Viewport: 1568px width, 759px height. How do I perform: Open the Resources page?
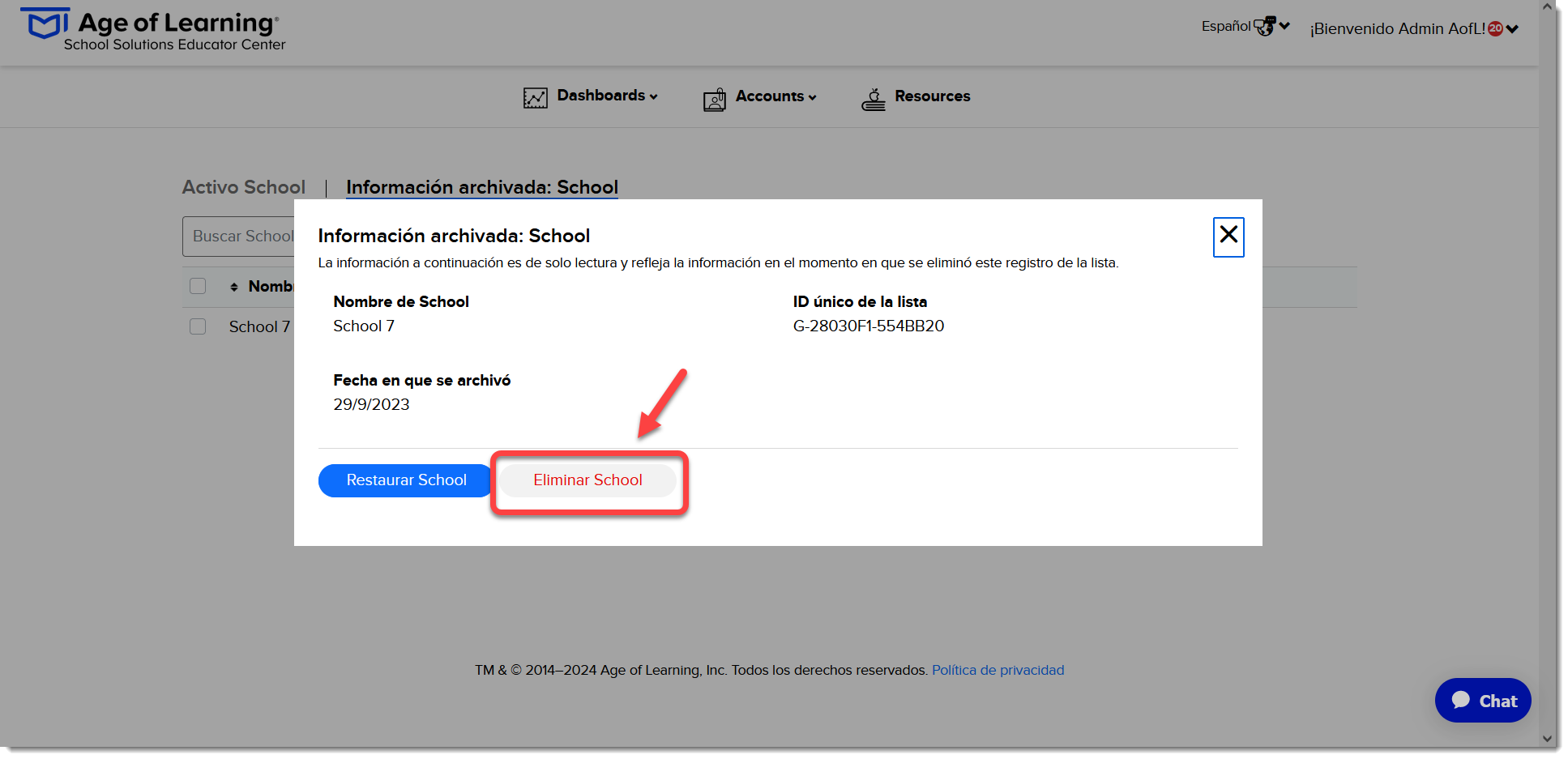click(x=932, y=96)
